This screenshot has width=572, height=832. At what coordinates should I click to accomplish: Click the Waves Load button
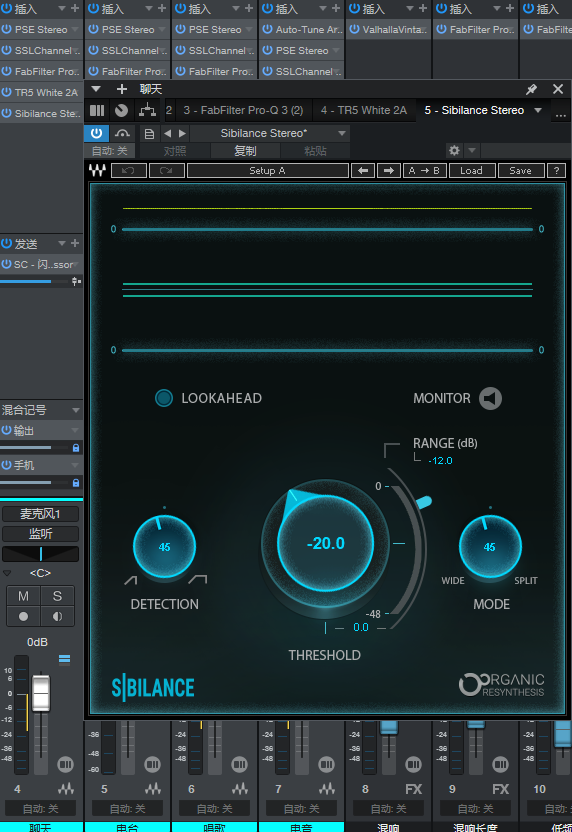pyautogui.click(x=471, y=170)
